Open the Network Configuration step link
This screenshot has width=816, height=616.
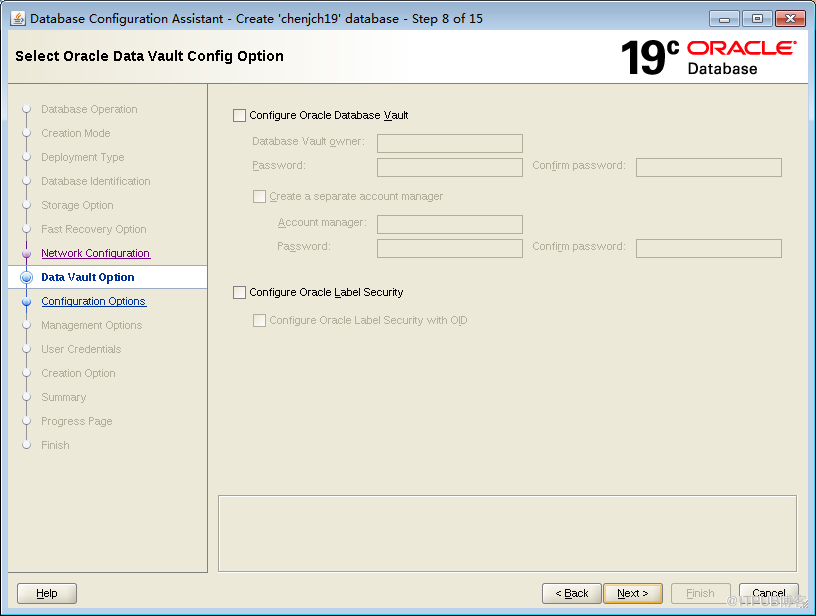point(96,253)
